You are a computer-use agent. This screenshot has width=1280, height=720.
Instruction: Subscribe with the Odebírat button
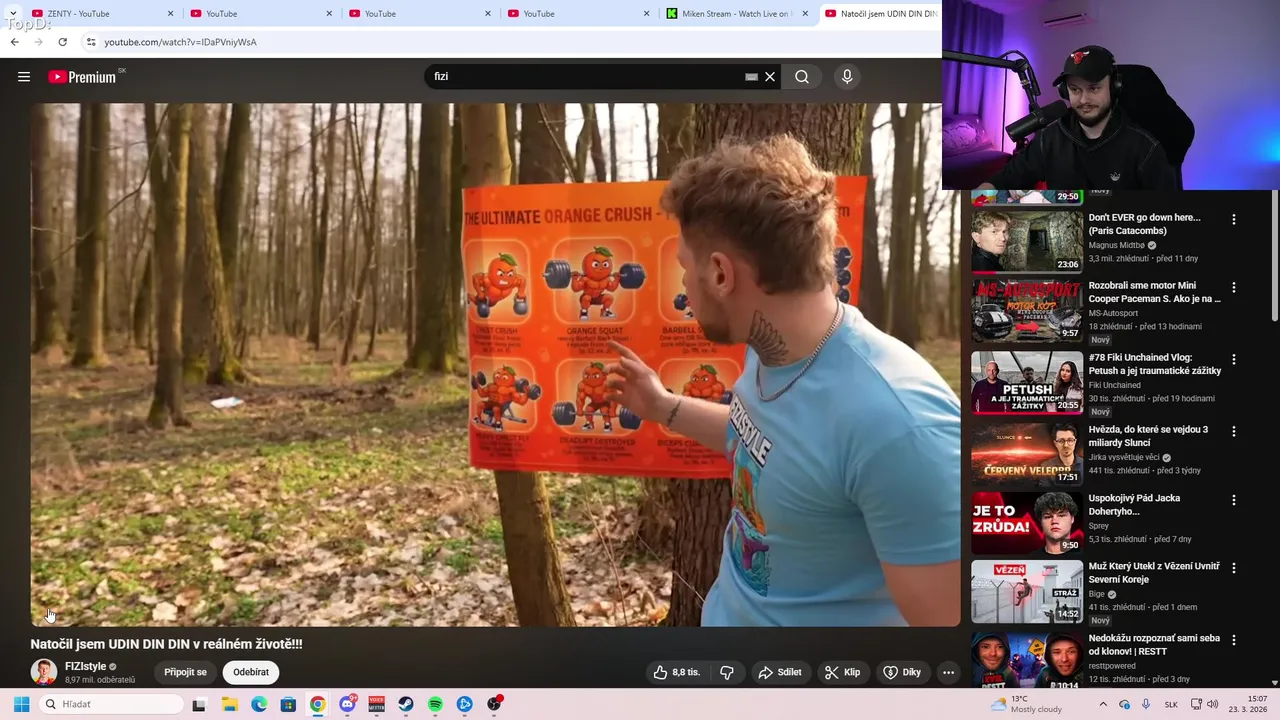[251, 672]
